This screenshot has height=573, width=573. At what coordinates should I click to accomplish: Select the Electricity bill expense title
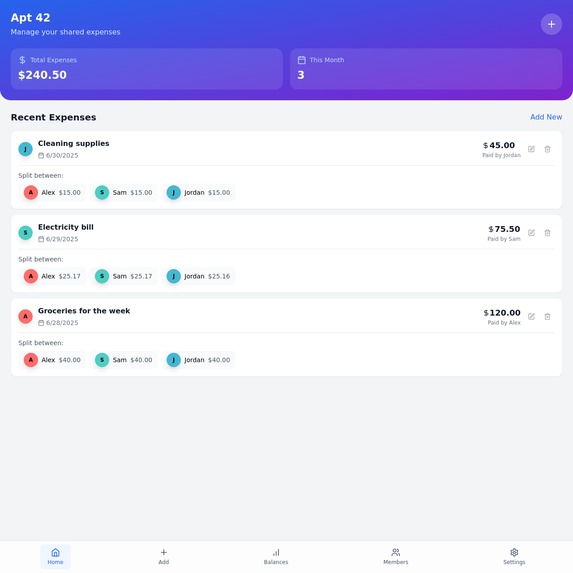pos(66,227)
